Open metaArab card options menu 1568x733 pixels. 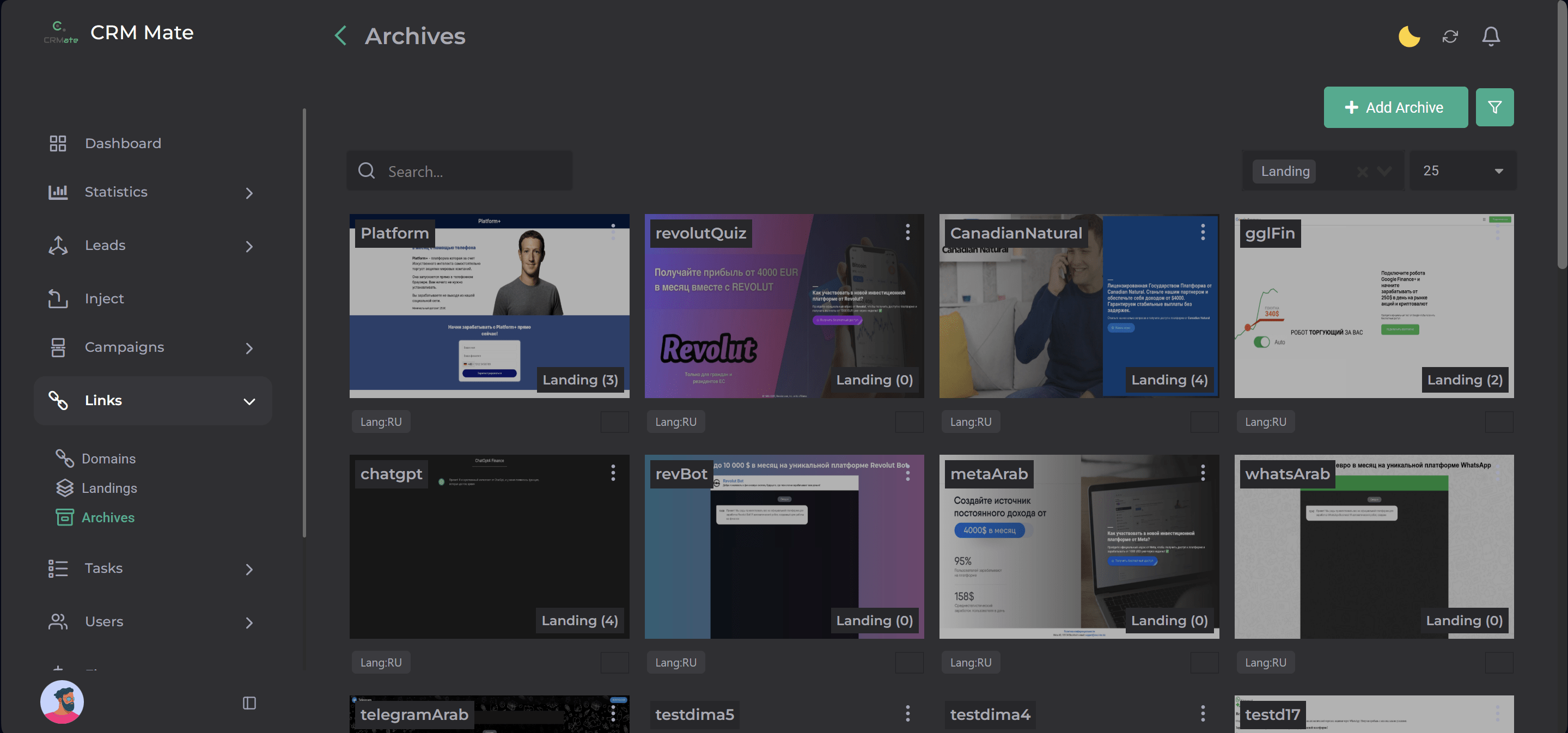1203,473
